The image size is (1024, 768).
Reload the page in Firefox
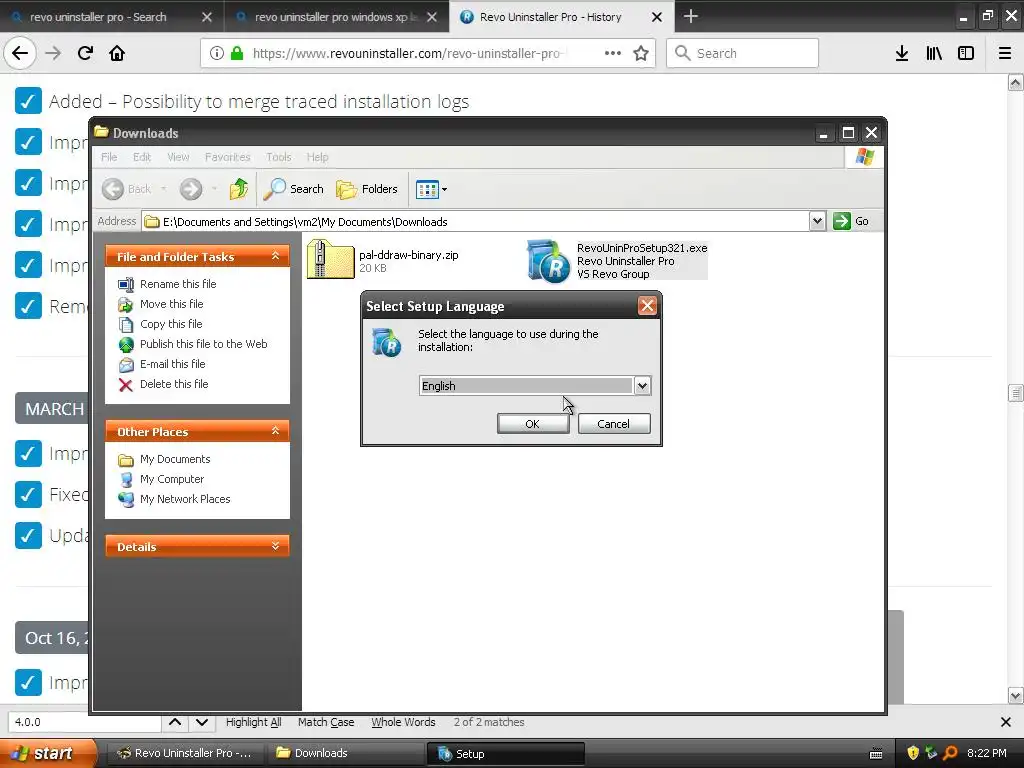click(85, 53)
